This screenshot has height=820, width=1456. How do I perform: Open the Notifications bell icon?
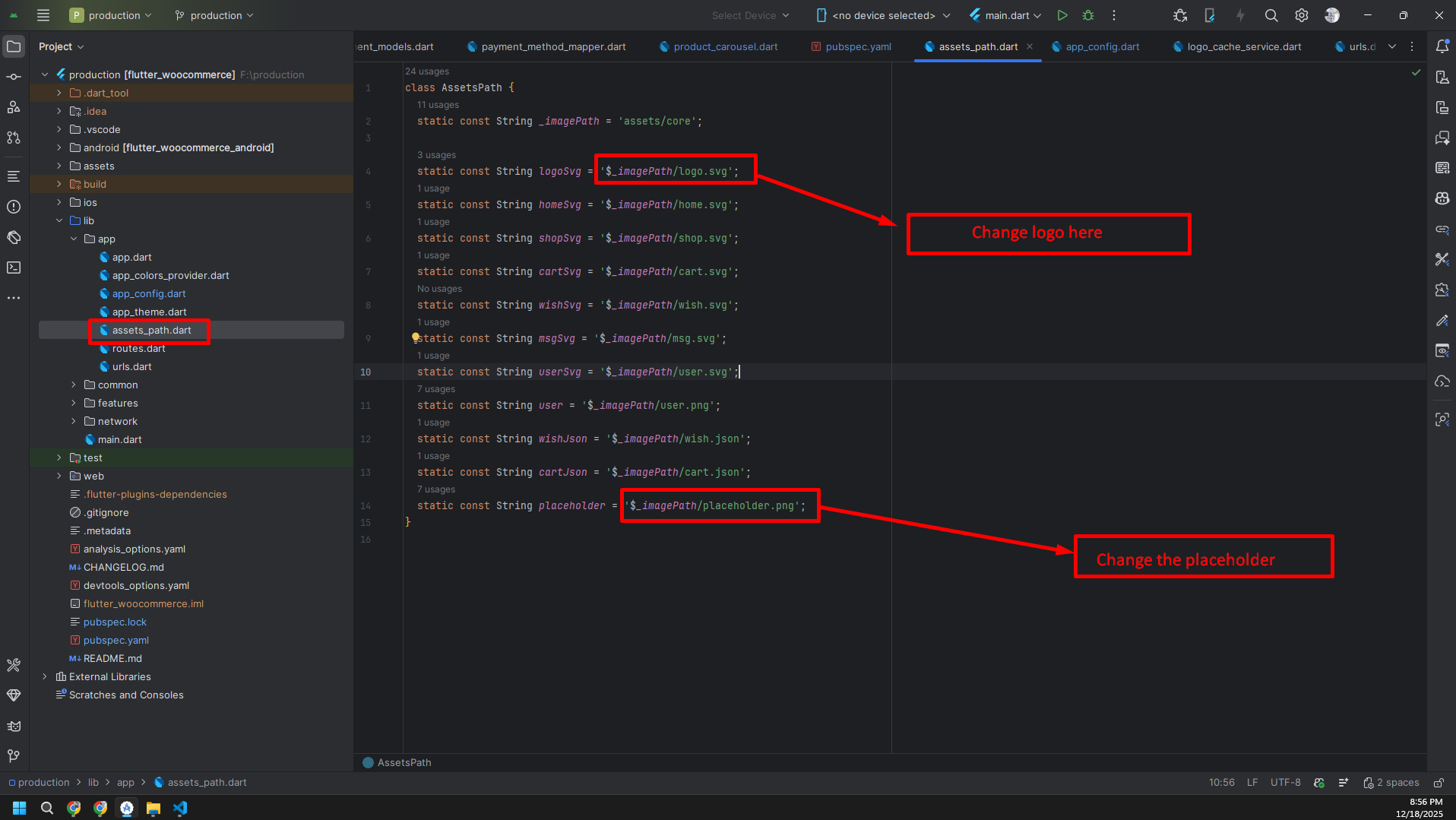1442,46
